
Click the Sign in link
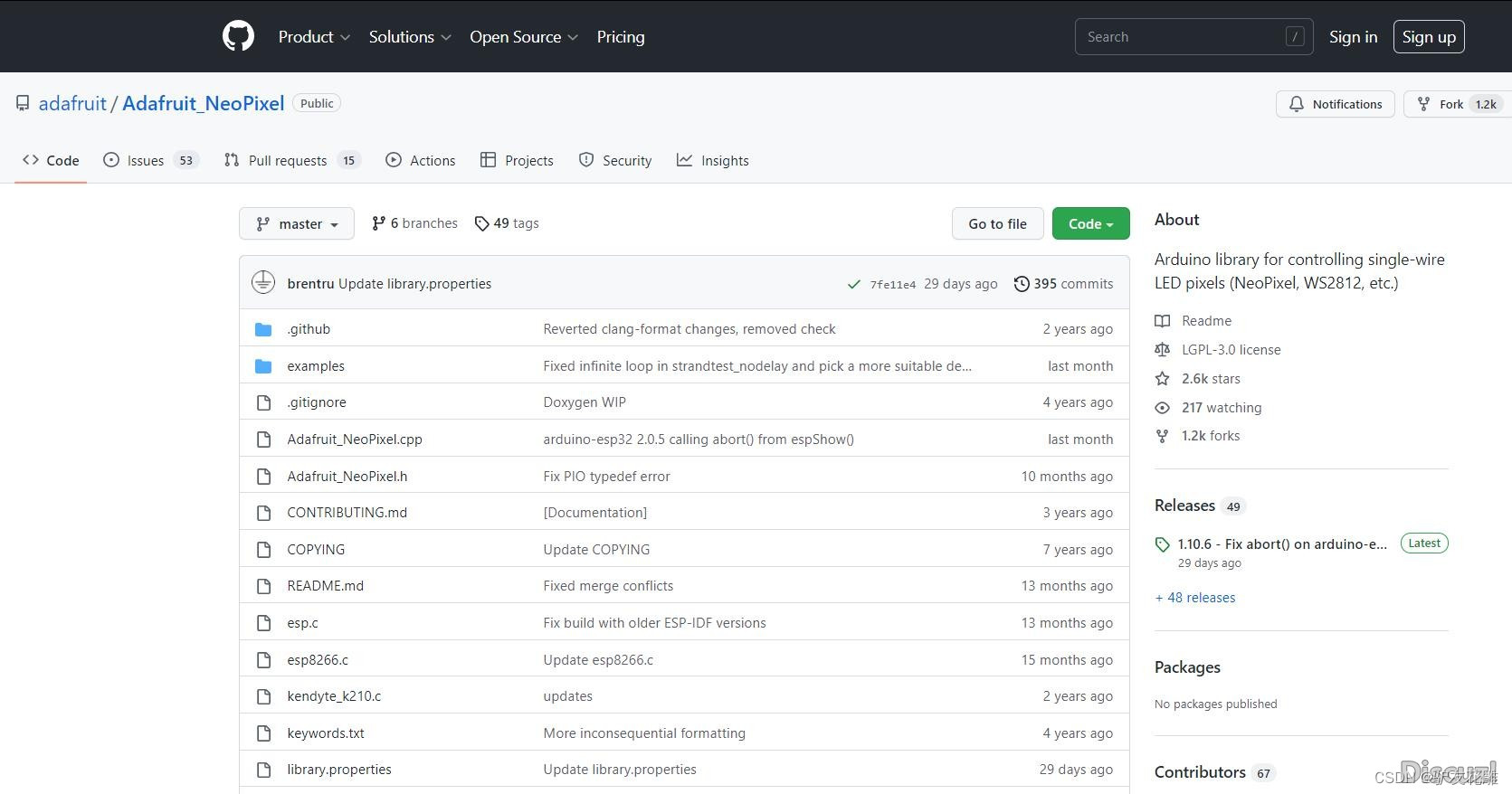point(1353,37)
